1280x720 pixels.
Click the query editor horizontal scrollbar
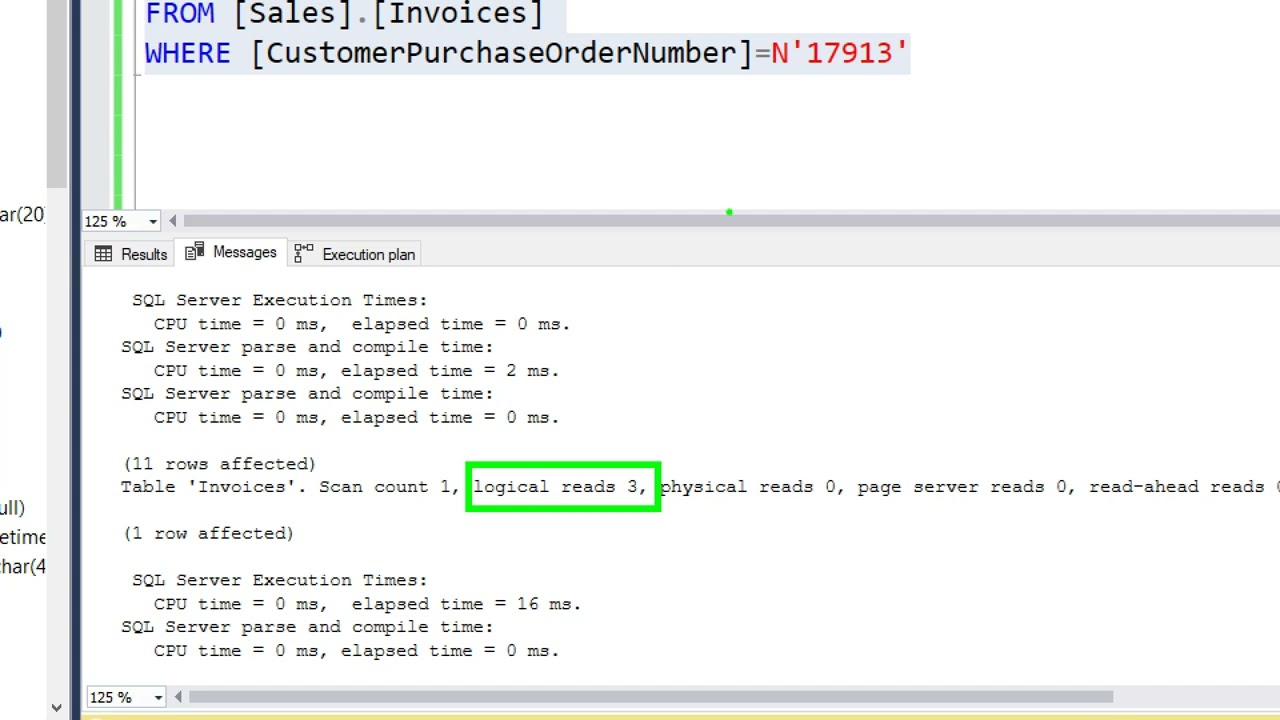(x=731, y=221)
